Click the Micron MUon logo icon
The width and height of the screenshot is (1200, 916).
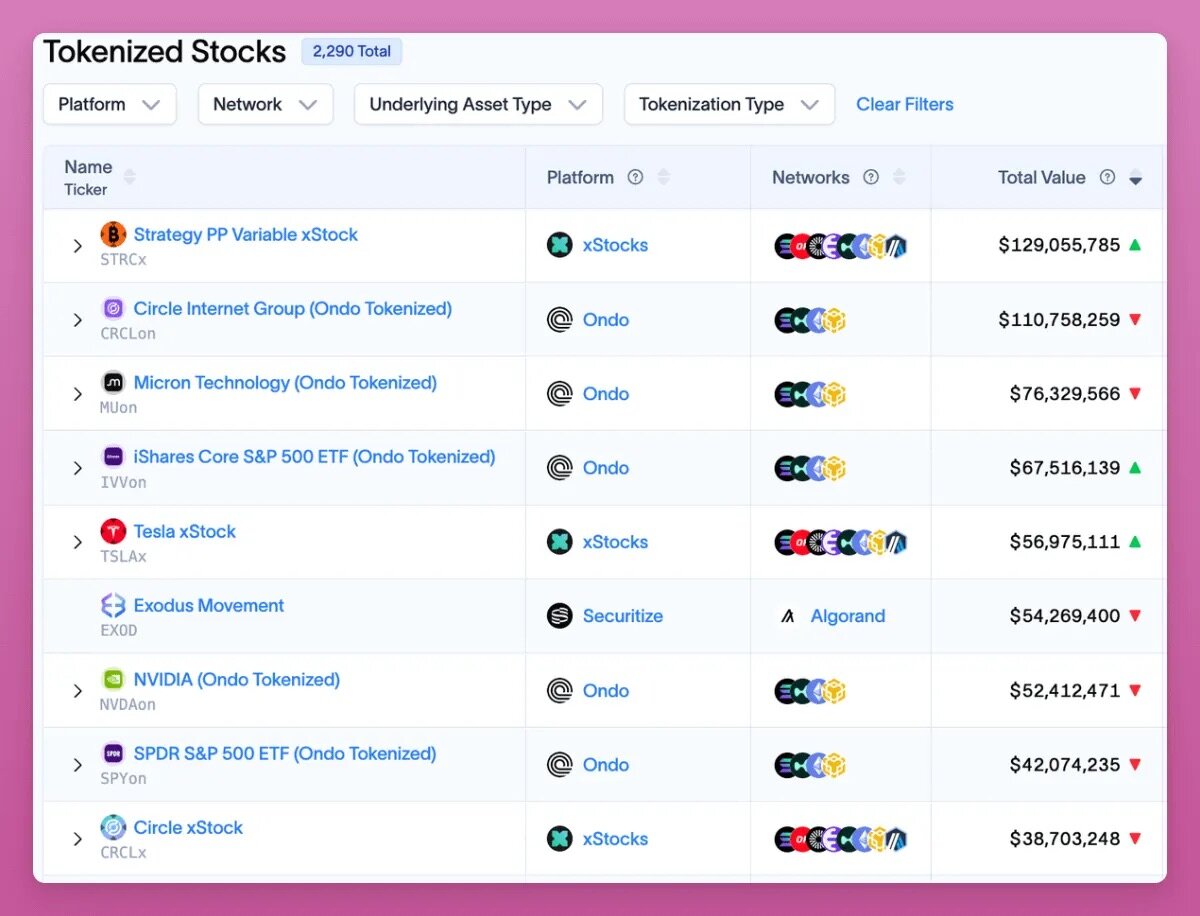click(x=113, y=382)
